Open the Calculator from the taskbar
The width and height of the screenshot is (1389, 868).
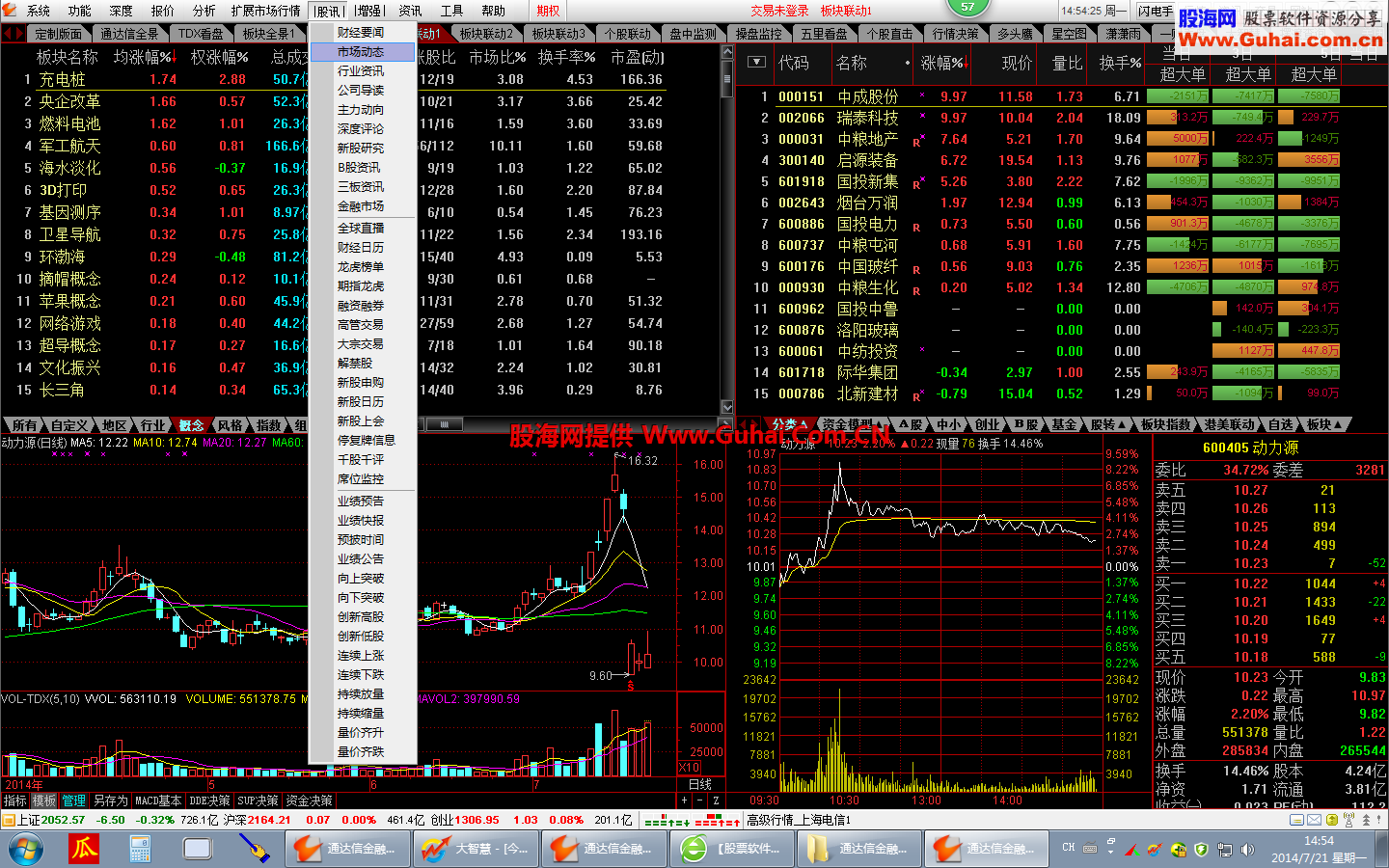click(140, 849)
